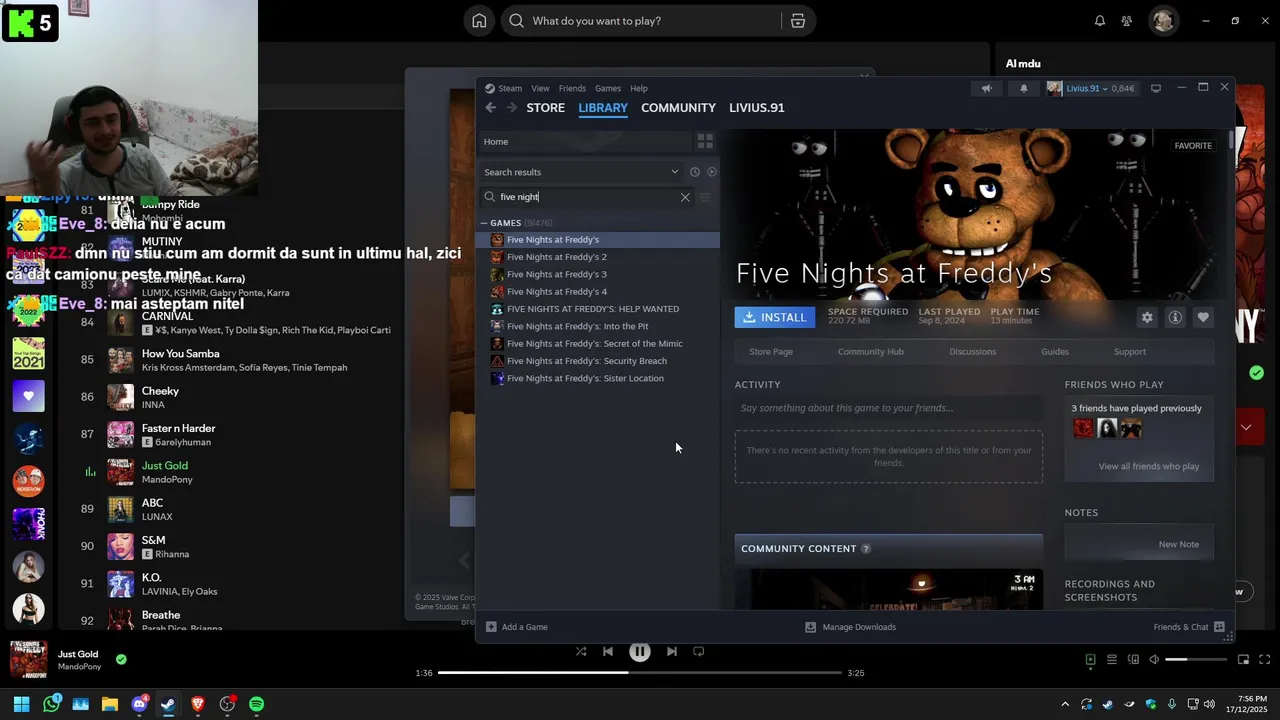Create a New Note
Screen dimensions: 1280x720
(1179, 545)
